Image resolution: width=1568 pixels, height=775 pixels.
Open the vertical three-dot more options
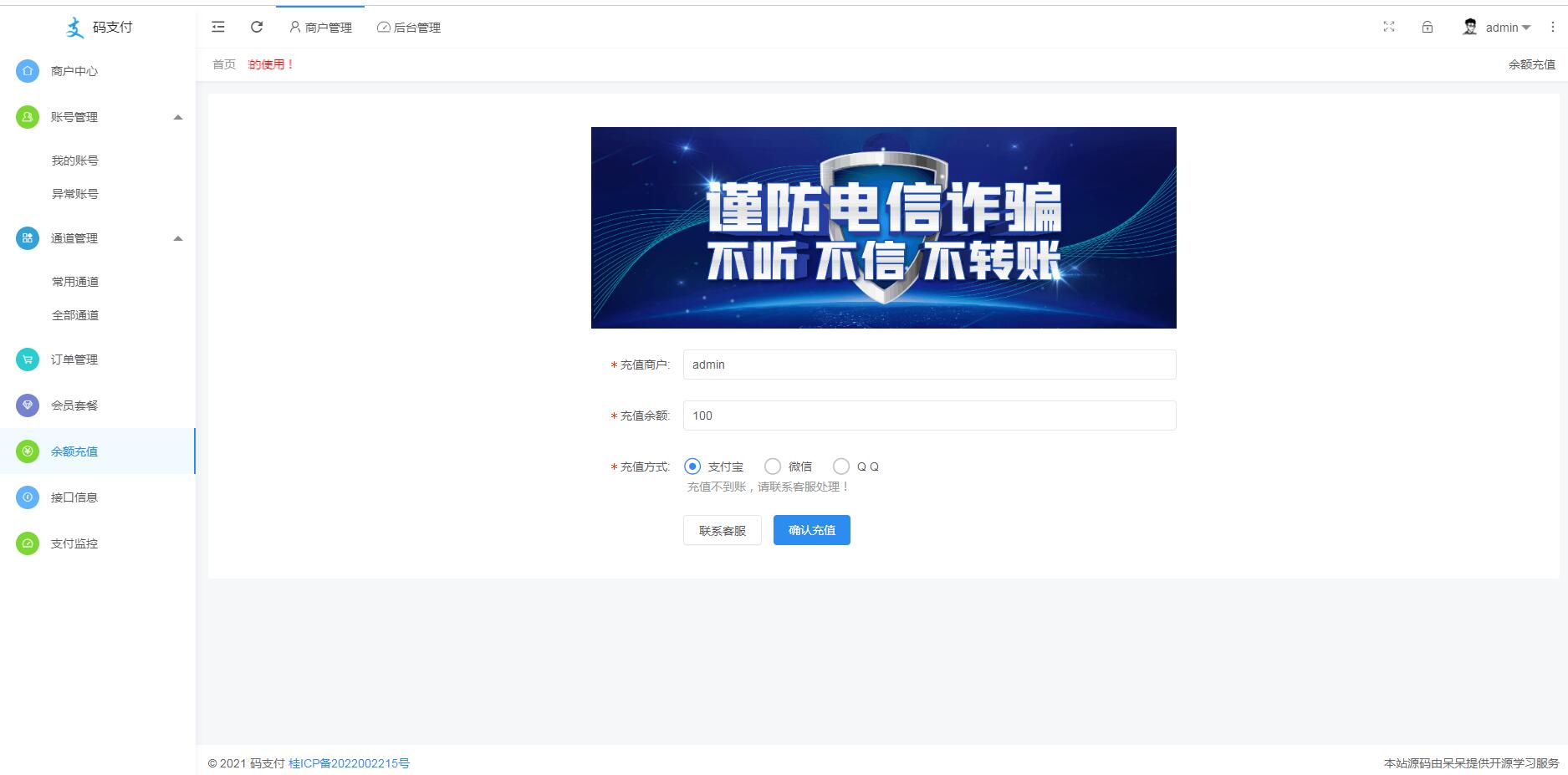(x=1553, y=27)
